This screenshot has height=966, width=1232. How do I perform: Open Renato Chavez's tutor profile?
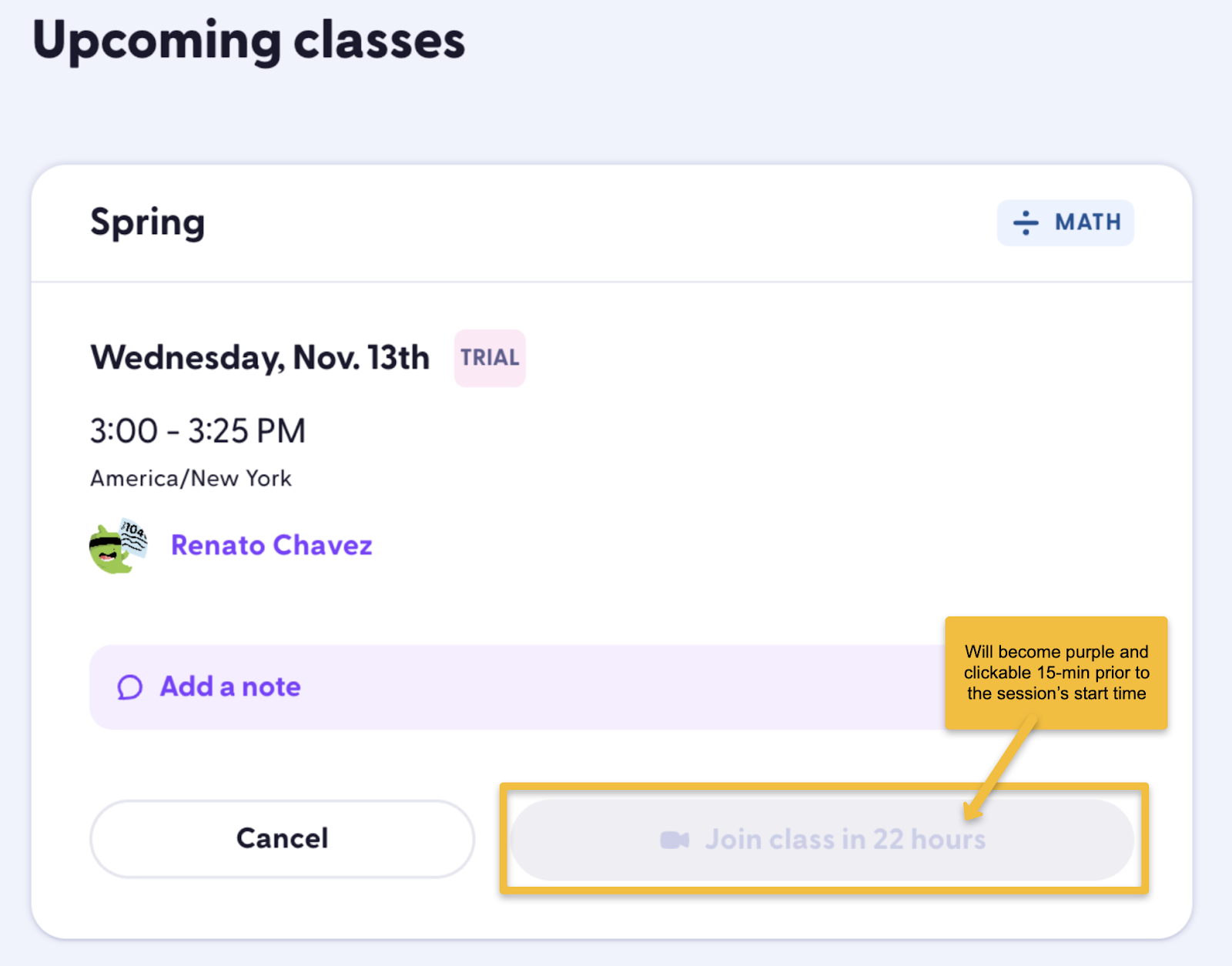tap(271, 545)
